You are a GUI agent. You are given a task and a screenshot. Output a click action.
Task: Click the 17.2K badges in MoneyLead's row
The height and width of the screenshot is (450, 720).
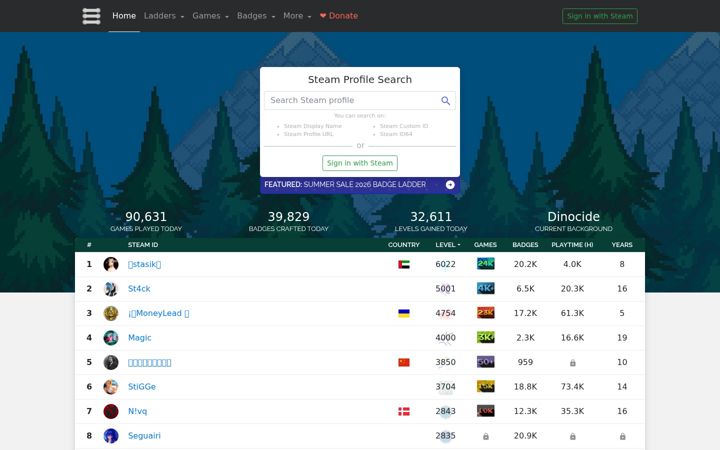tap(525, 313)
